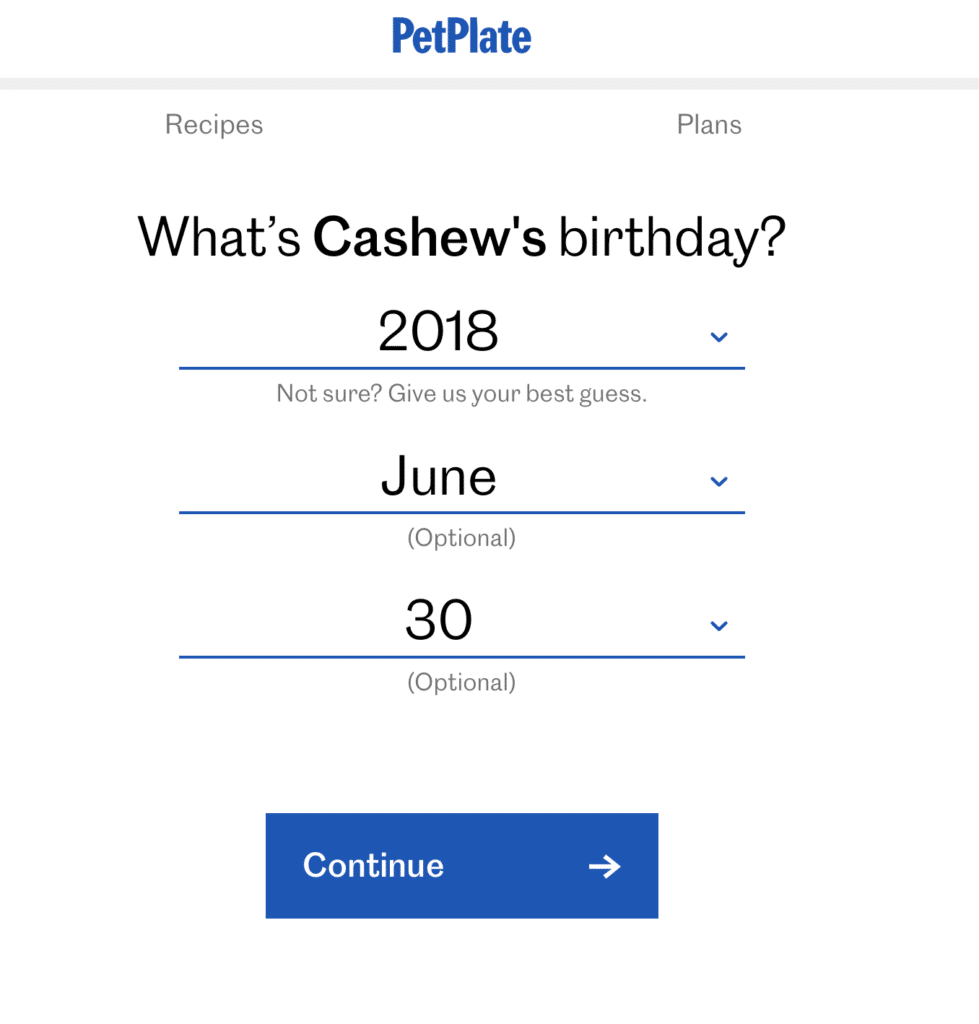The height and width of the screenshot is (1024, 979).
Task: Click the Optional label under the month field
Action: (461, 538)
